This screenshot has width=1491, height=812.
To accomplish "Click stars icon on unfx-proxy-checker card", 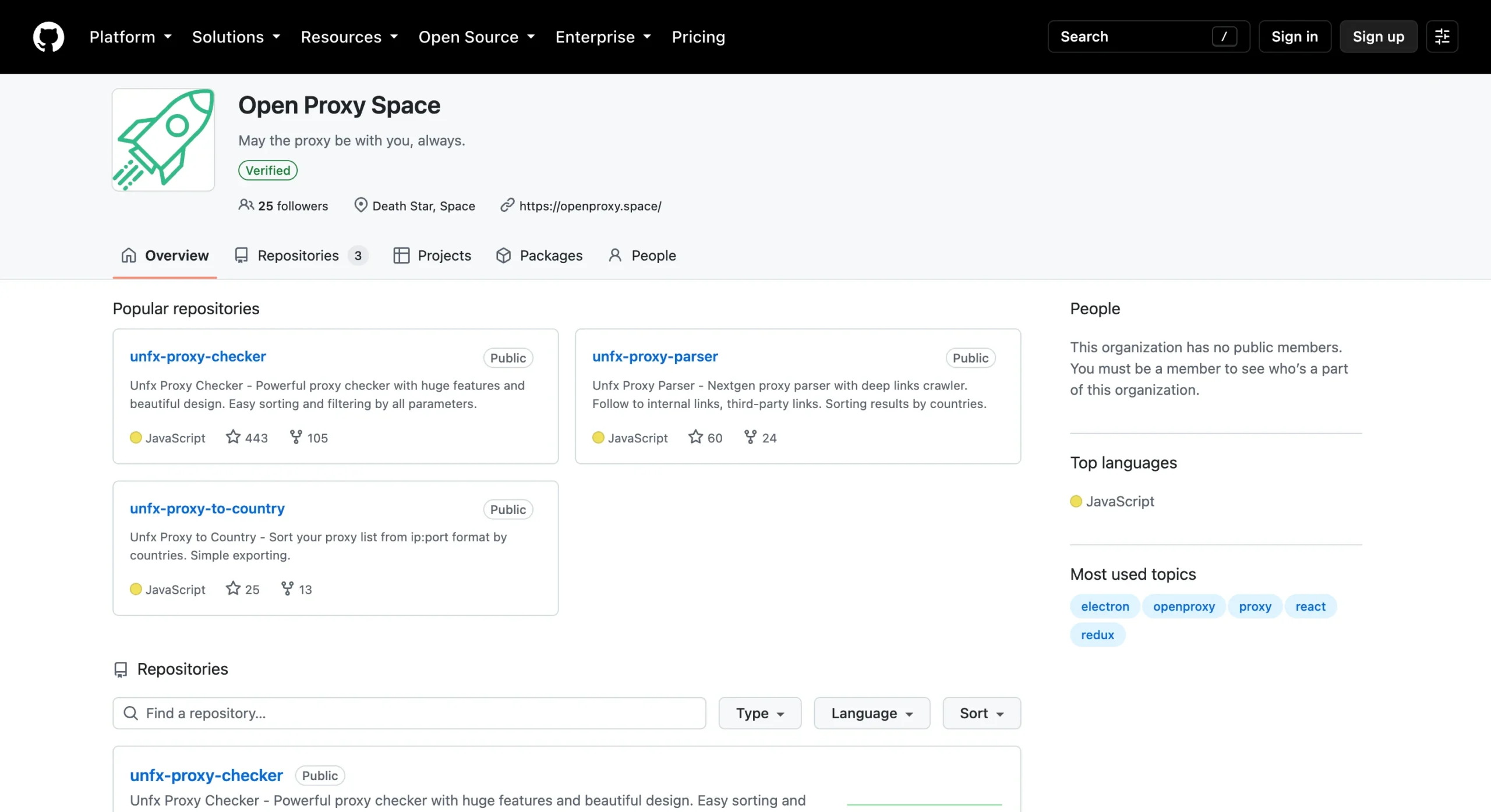I will click(x=233, y=437).
